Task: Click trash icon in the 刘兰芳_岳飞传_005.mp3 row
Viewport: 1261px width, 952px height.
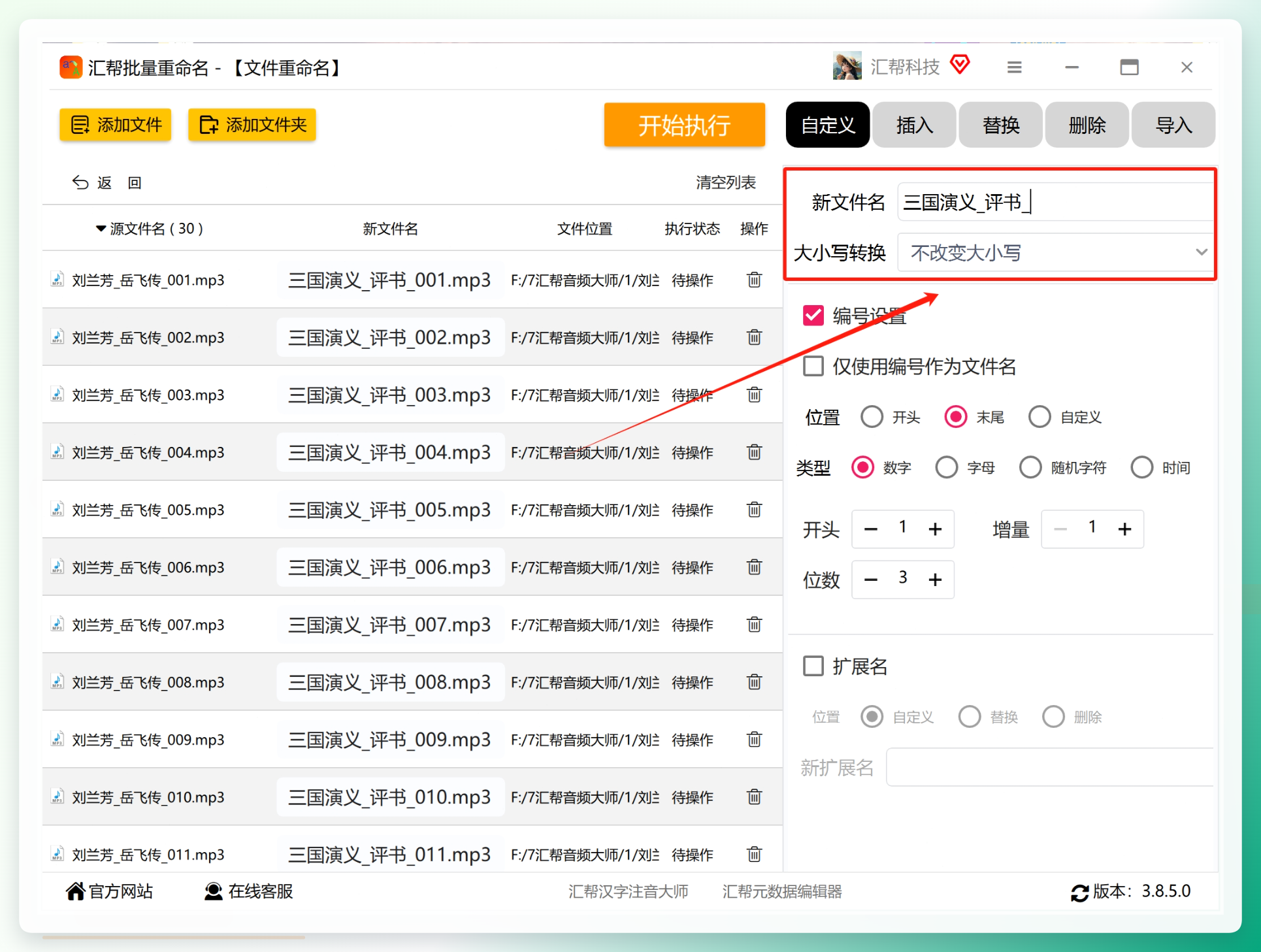Action: tap(754, 510)
